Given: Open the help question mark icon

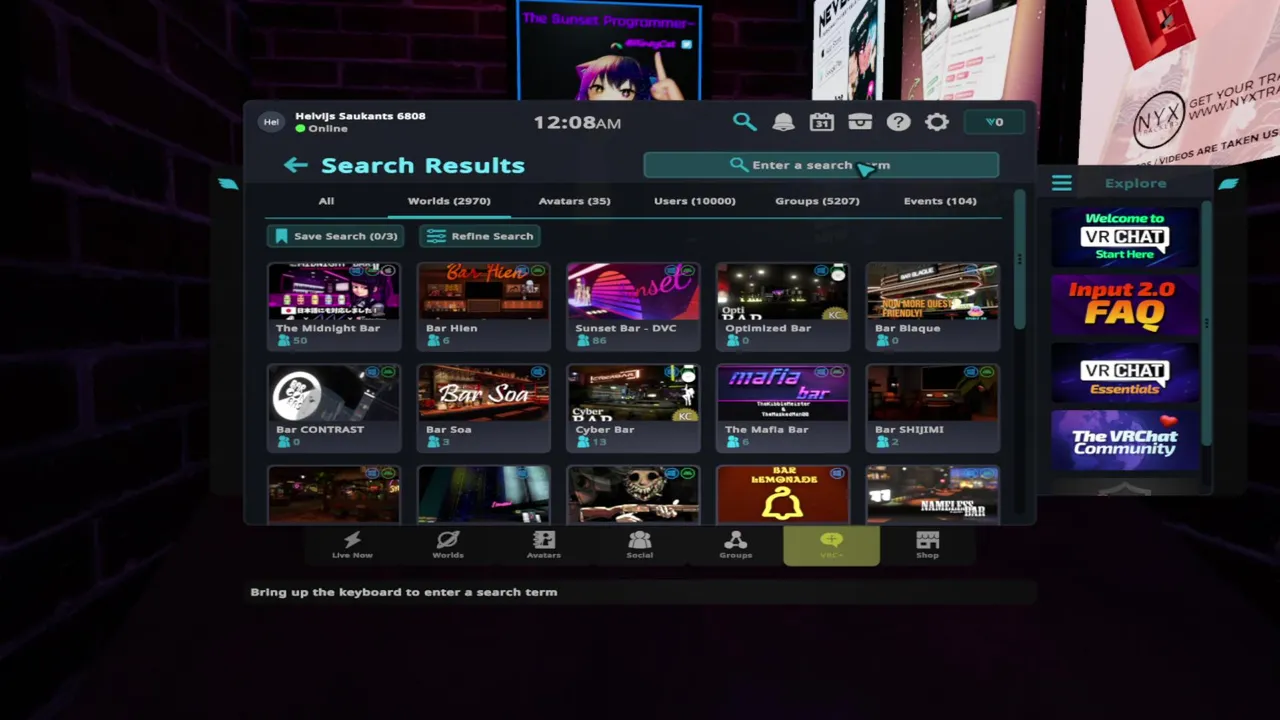Looking at the screenshot, I should (898, 122).
